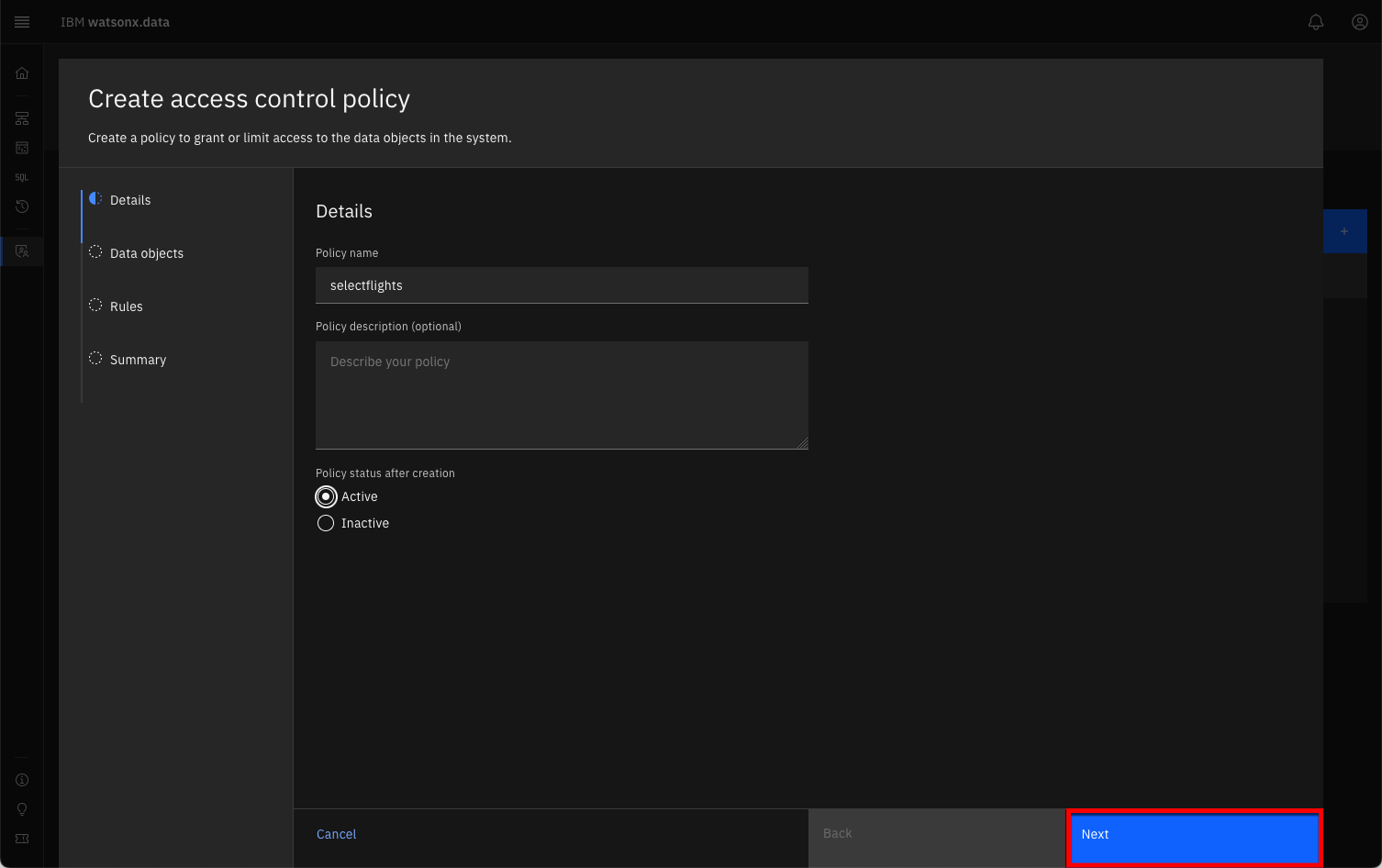1382x868 pixels.
Task: Open Query history sidebar icon
Action: point(22,206)
